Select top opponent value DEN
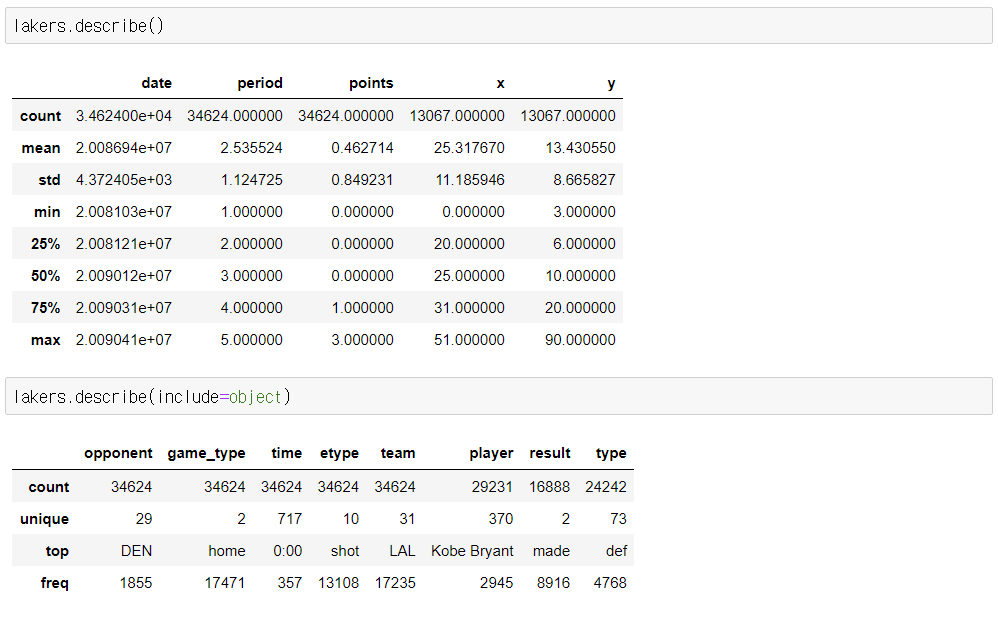 coord(137,551)
